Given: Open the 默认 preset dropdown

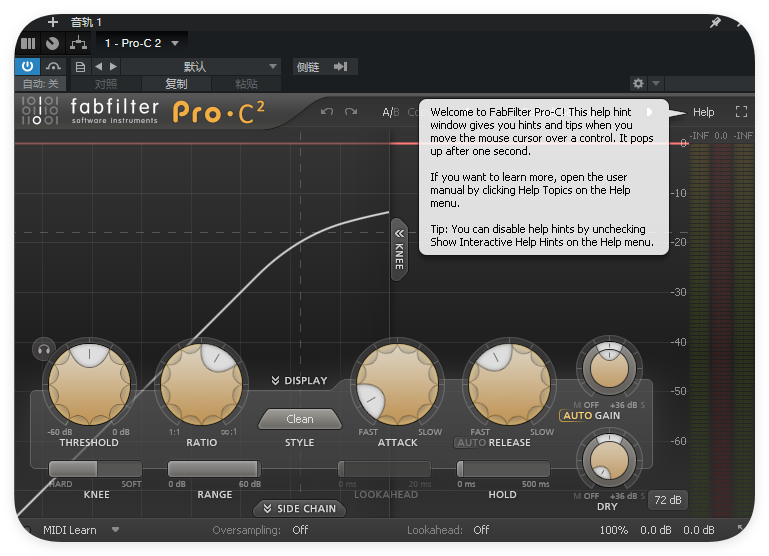Looking at the screenshot, I should point(201,66).
